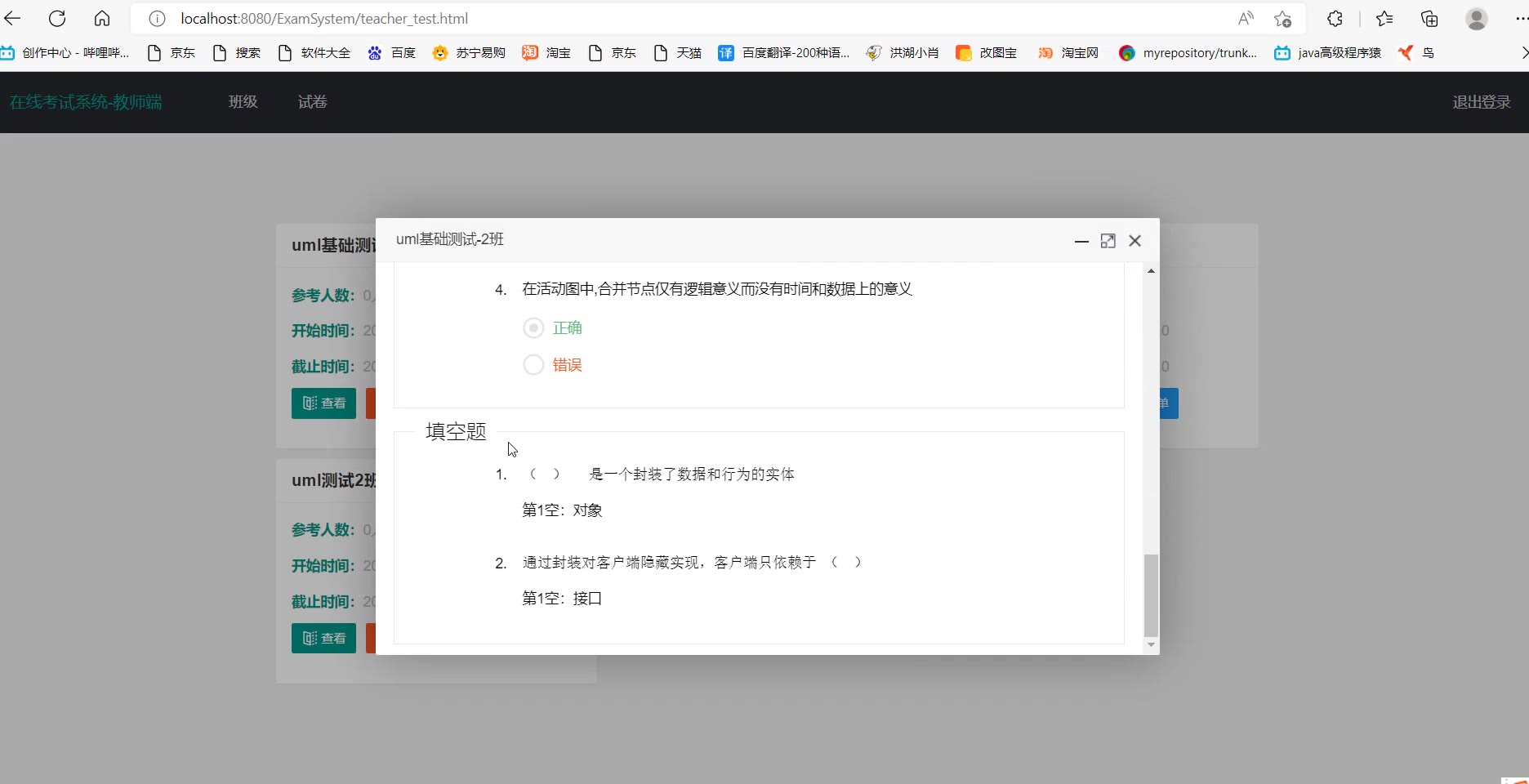This screenshot has width=1529, height=784.
Task: Click the dialog vertical scrollbar thumb
Action: 1151,595
